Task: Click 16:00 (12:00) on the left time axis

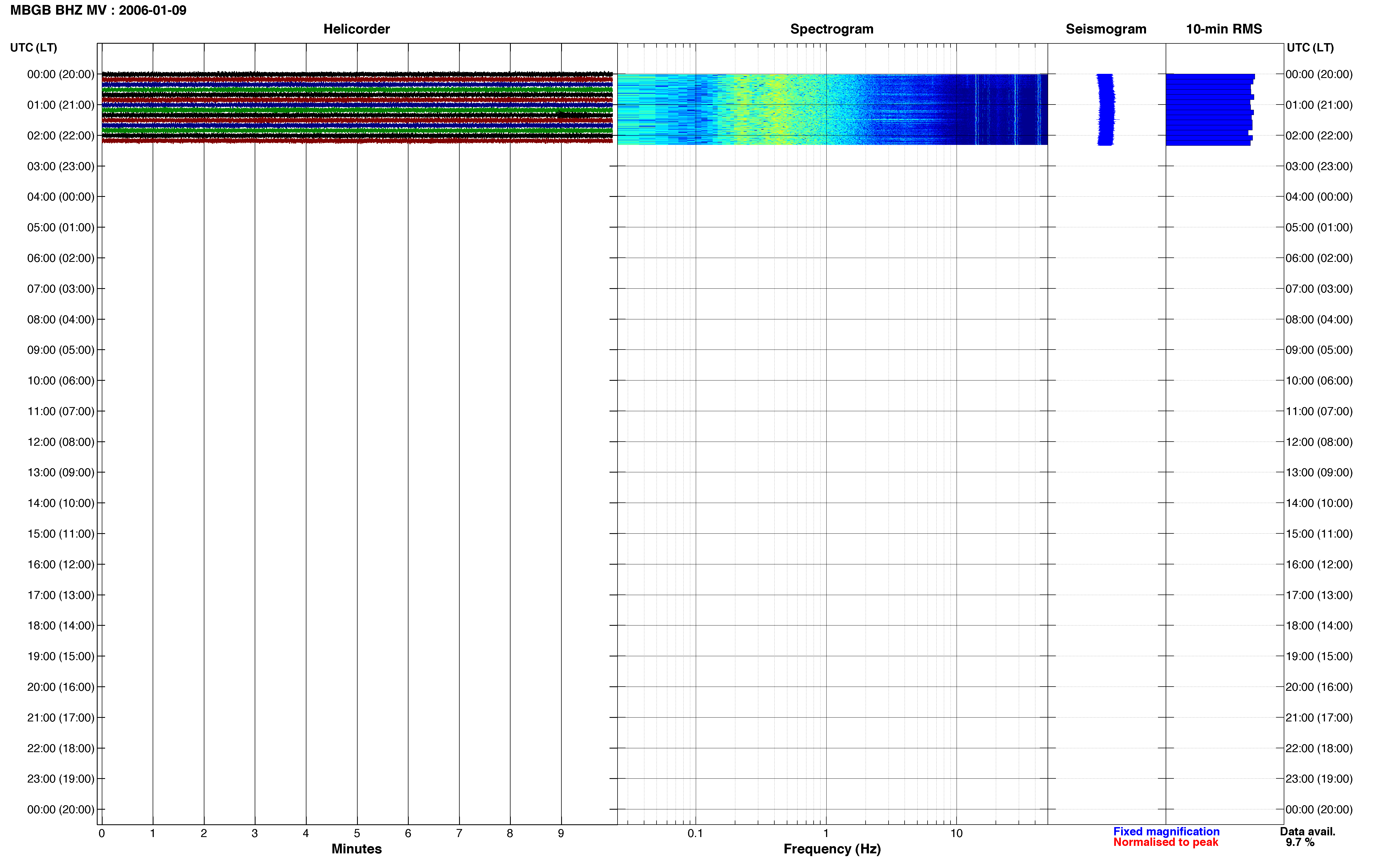Action: tap(61, 565)
